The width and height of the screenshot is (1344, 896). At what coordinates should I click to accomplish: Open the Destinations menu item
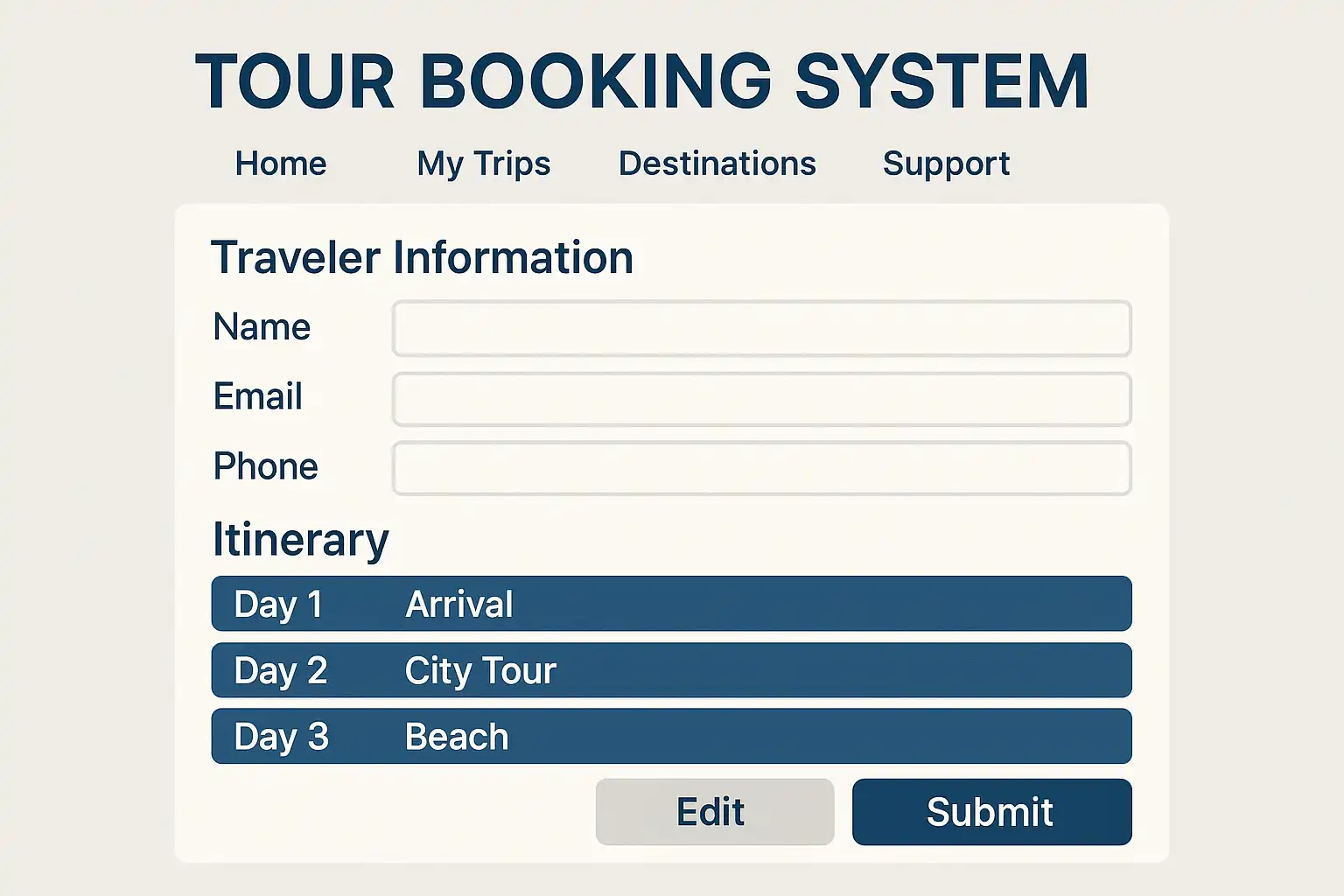pos(717,164)
